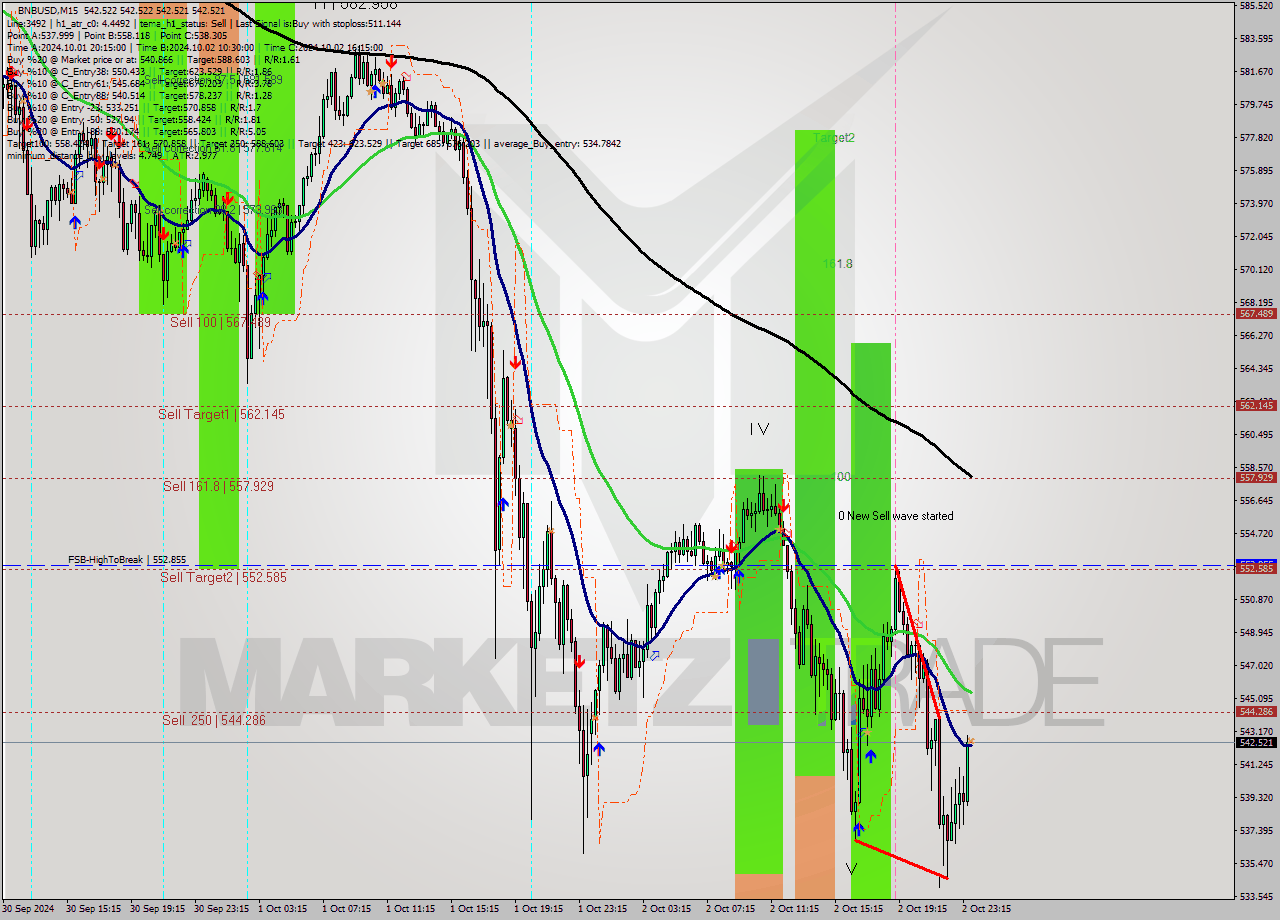Click the '2 Oct 11:15' time axis label
This screenshot has width=1280, height=920.
click(x=795, y=909)
